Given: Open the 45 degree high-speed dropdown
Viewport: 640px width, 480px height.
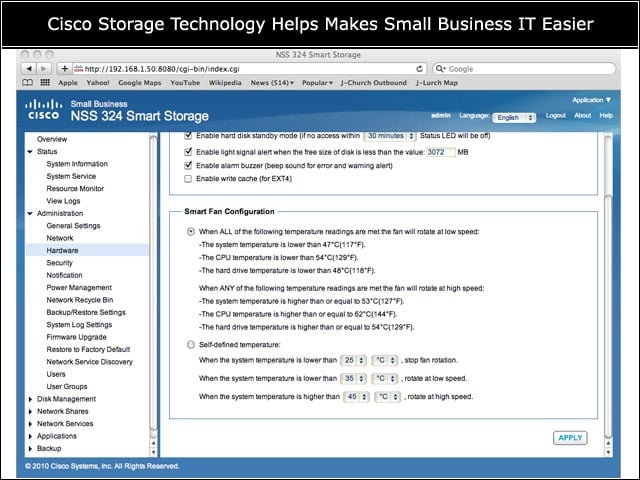Looking at the screenshot, I should tap(357, 397).
